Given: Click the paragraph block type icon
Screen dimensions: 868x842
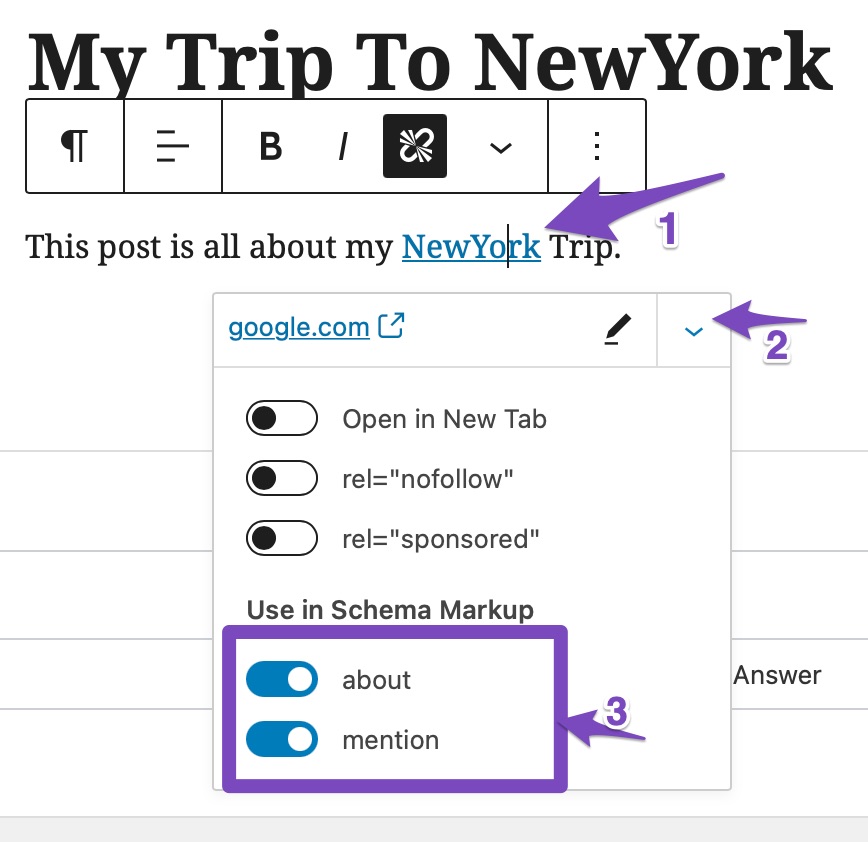Looking at the screenshot, I should 74,146.
